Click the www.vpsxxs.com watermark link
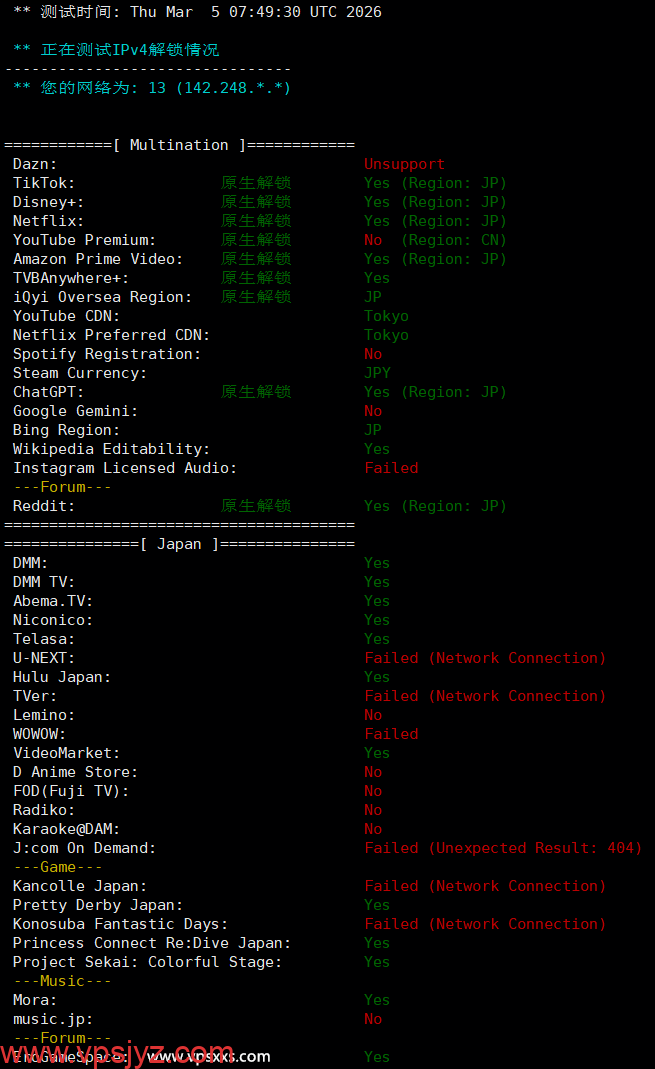655x1069 pixels. pos(208,1056)
